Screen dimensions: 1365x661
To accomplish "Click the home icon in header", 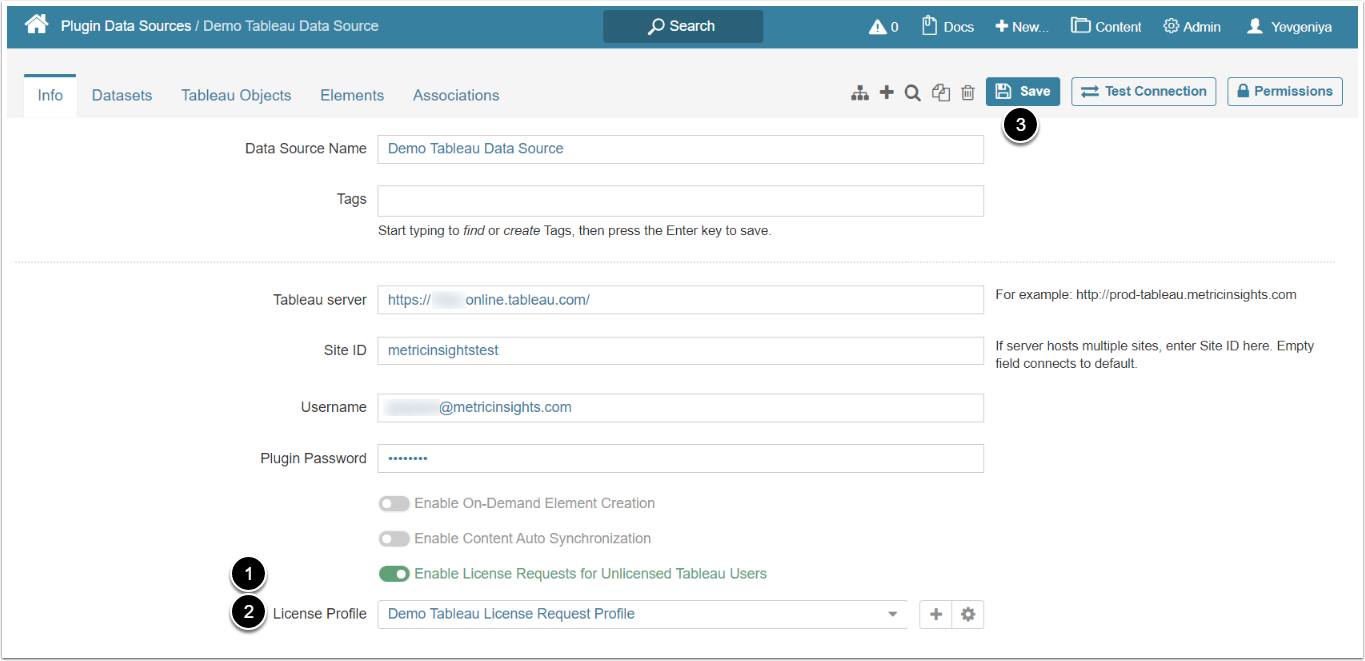I will click(36, 25).
